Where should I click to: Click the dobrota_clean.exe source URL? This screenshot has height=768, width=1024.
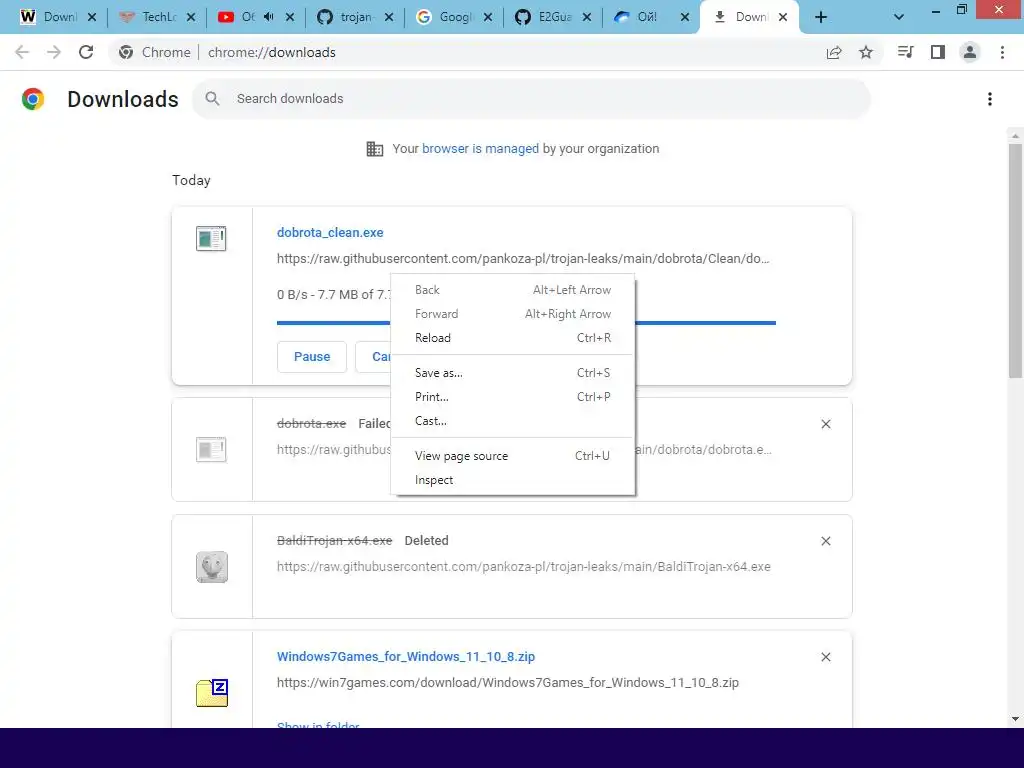click(x=523, y=259)
